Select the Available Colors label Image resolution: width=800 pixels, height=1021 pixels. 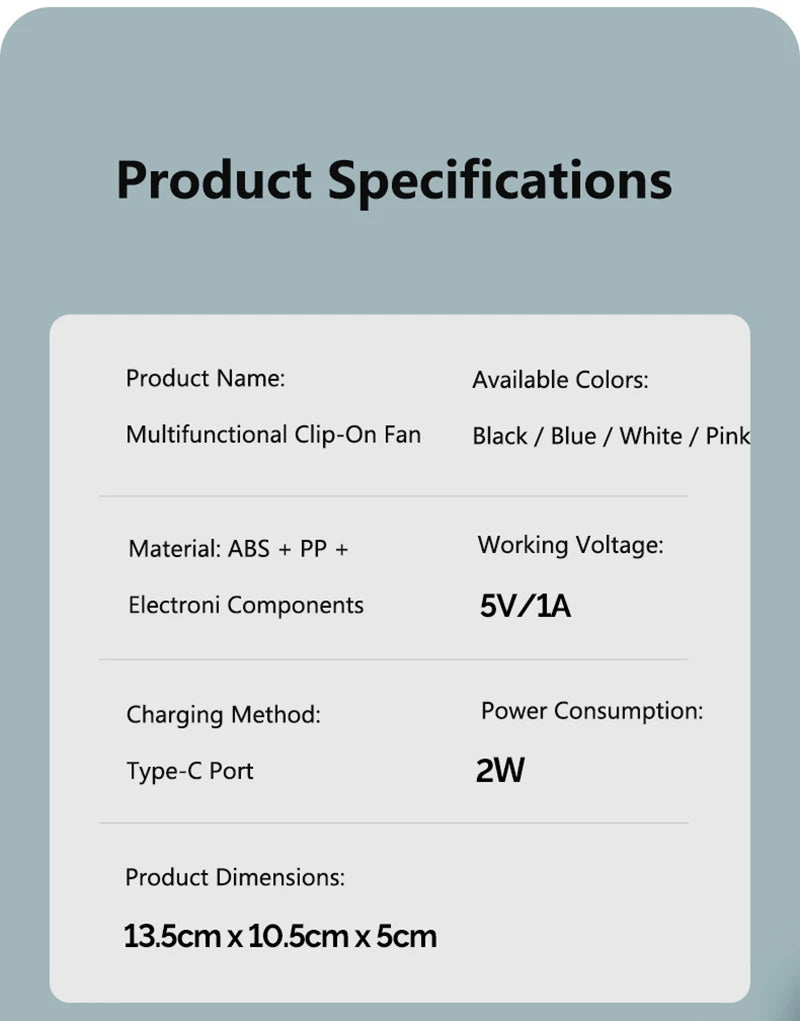[560, 380]
